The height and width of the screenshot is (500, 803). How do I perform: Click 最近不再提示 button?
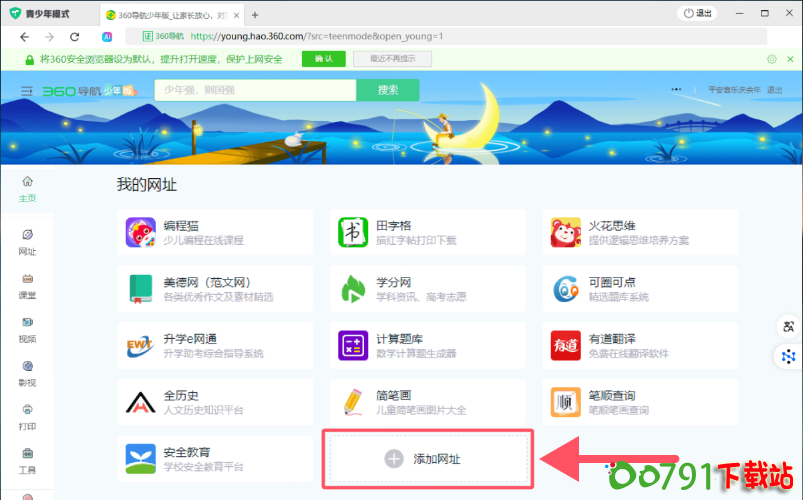tap(378, 59)
